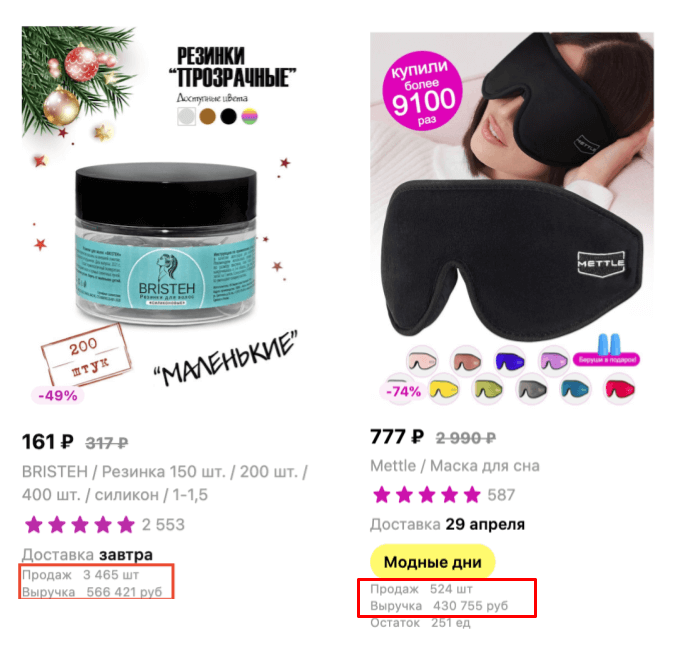The height and width of the screenshot is (661, 698).
Task: Click the pink купили более 9100 badge
Action: (422, 91)
